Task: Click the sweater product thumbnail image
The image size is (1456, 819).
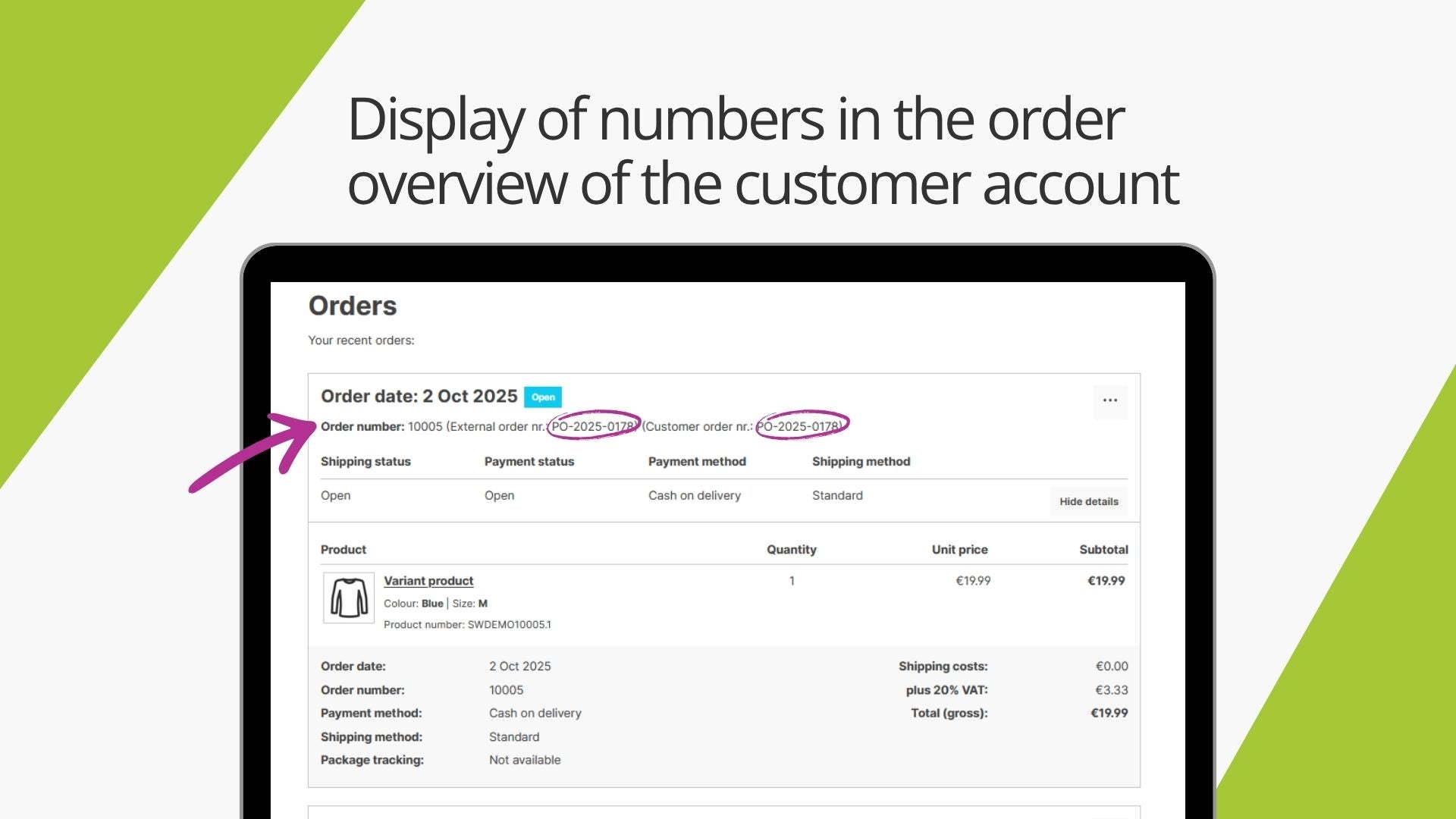Action: coord(349,598)
